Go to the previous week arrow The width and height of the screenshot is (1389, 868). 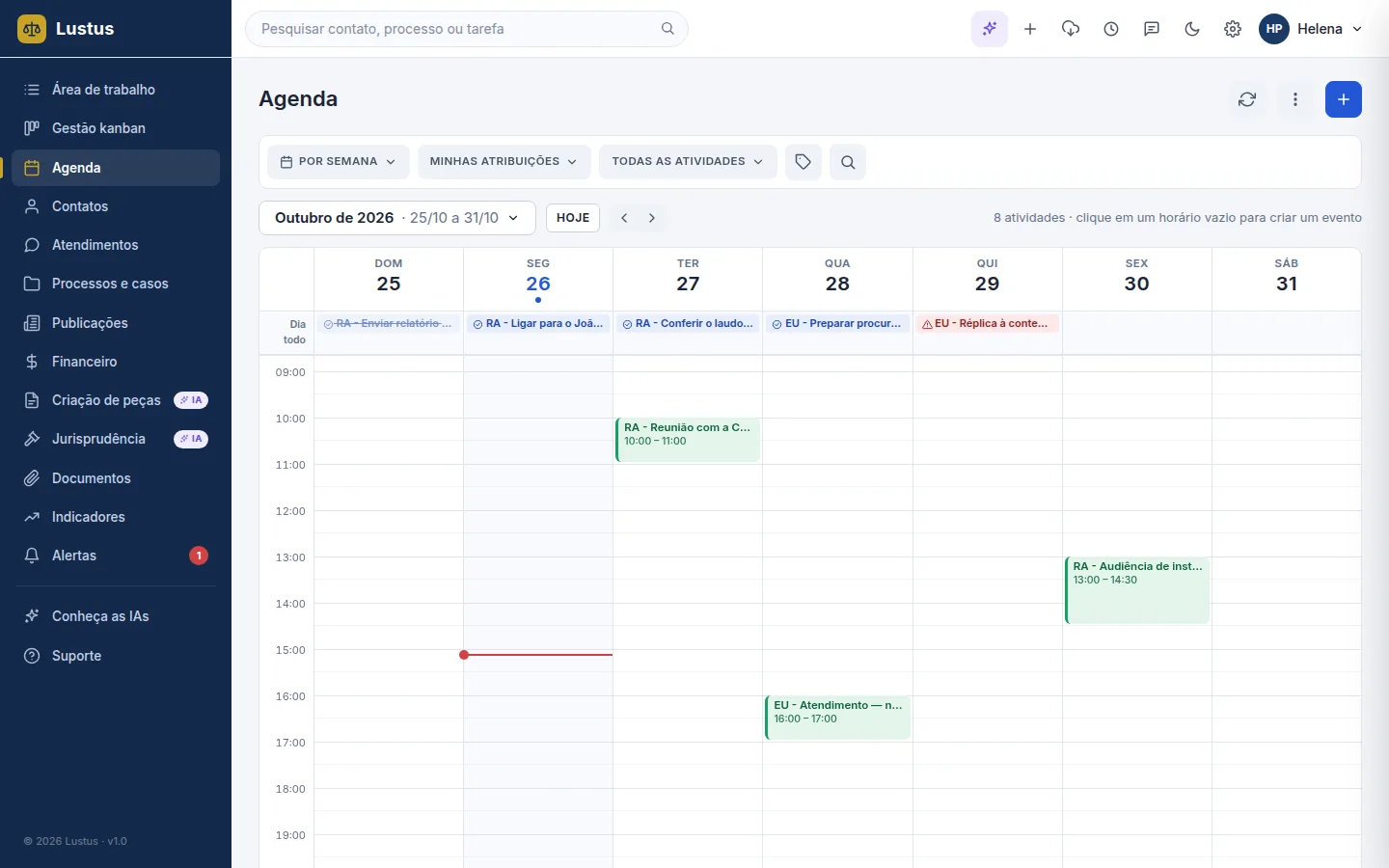pyautogui.click(x=624, y=218)
